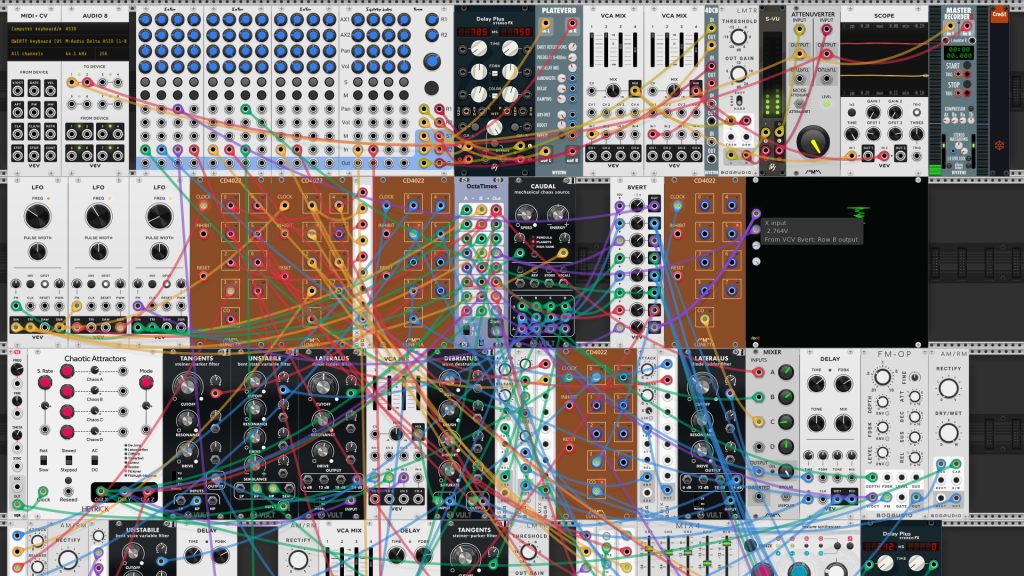Click the Scope GAIN 1 knob
The width and height of the screenshot is (1024, 576).
pyautogui.click(x=873, y=114)
